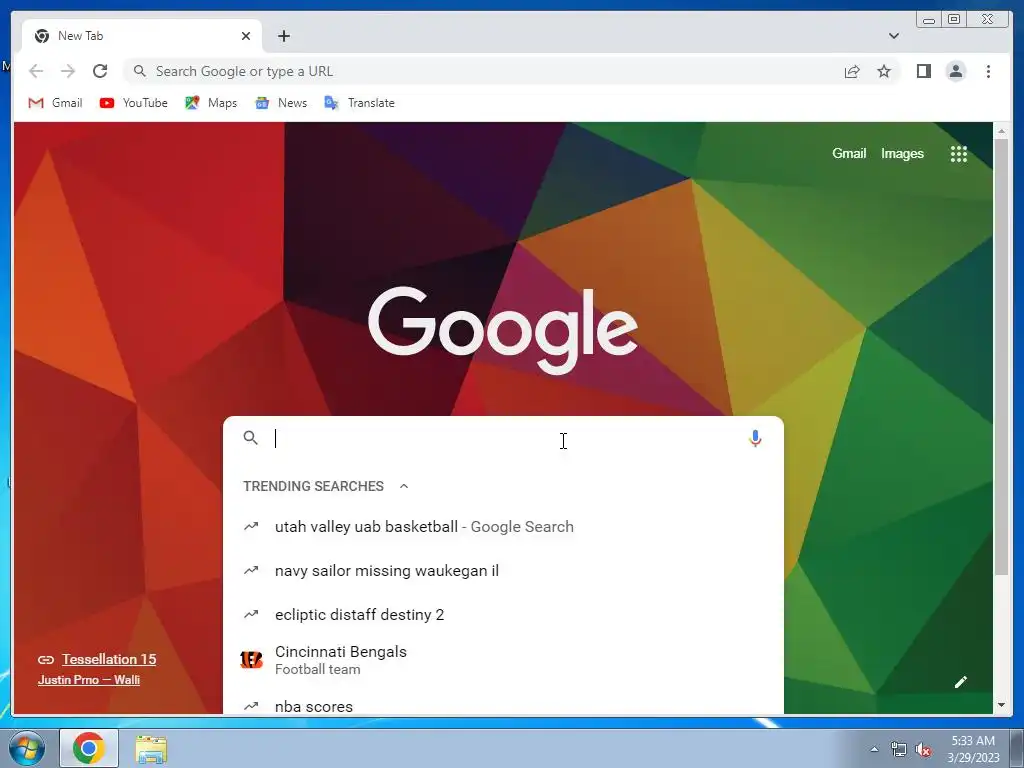Reload the page with the refresh icon
Viewport: 1024px width, 768px height.
click(x=100, y=71)
